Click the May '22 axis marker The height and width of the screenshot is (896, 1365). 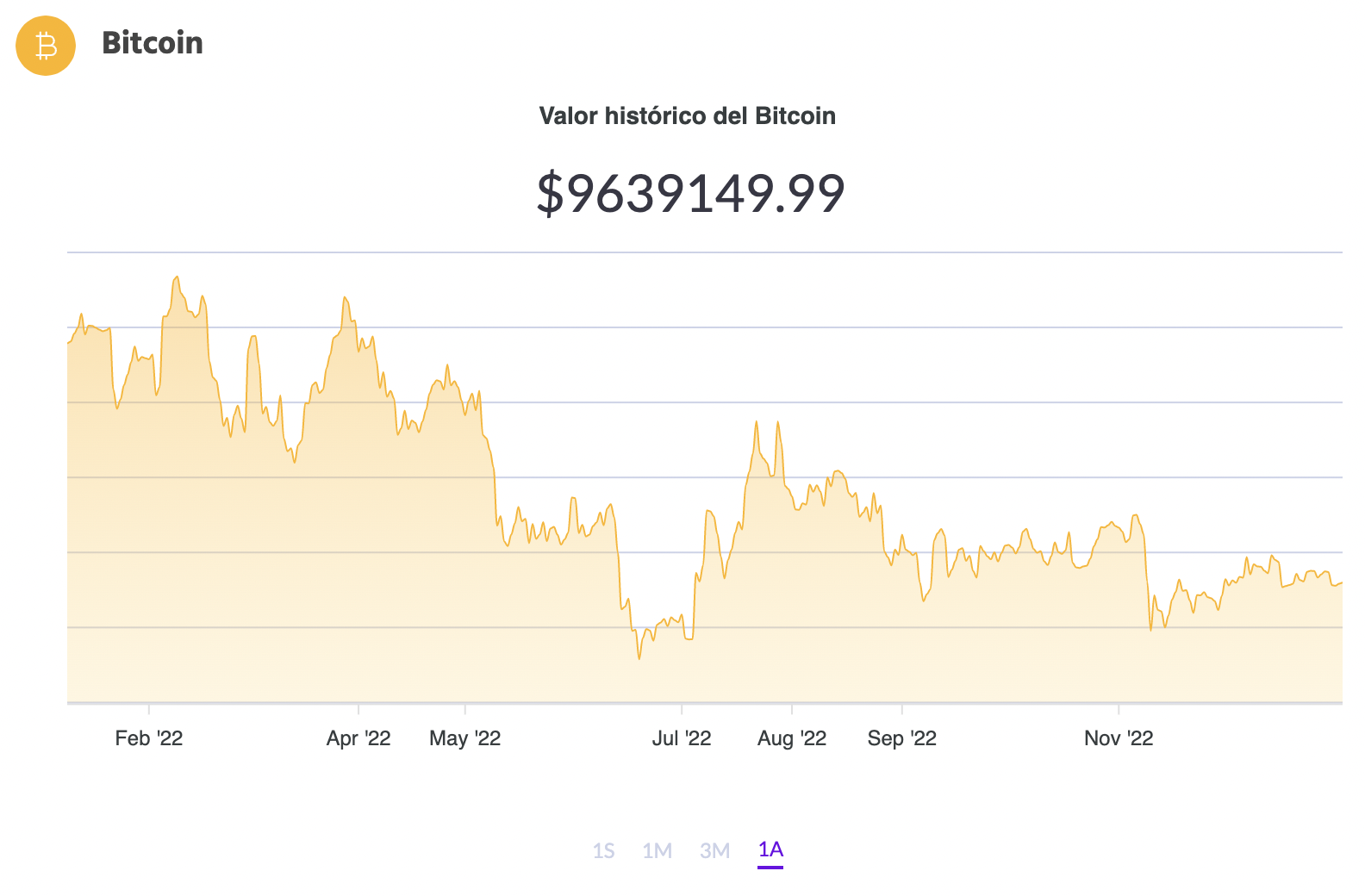(x=464, y=737)
